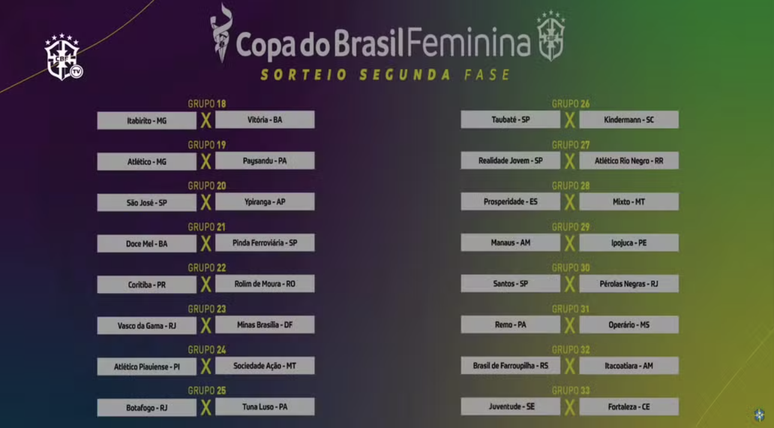Click the CBF TV crest logo
The image size is (774, 428).
coord(63,57)
